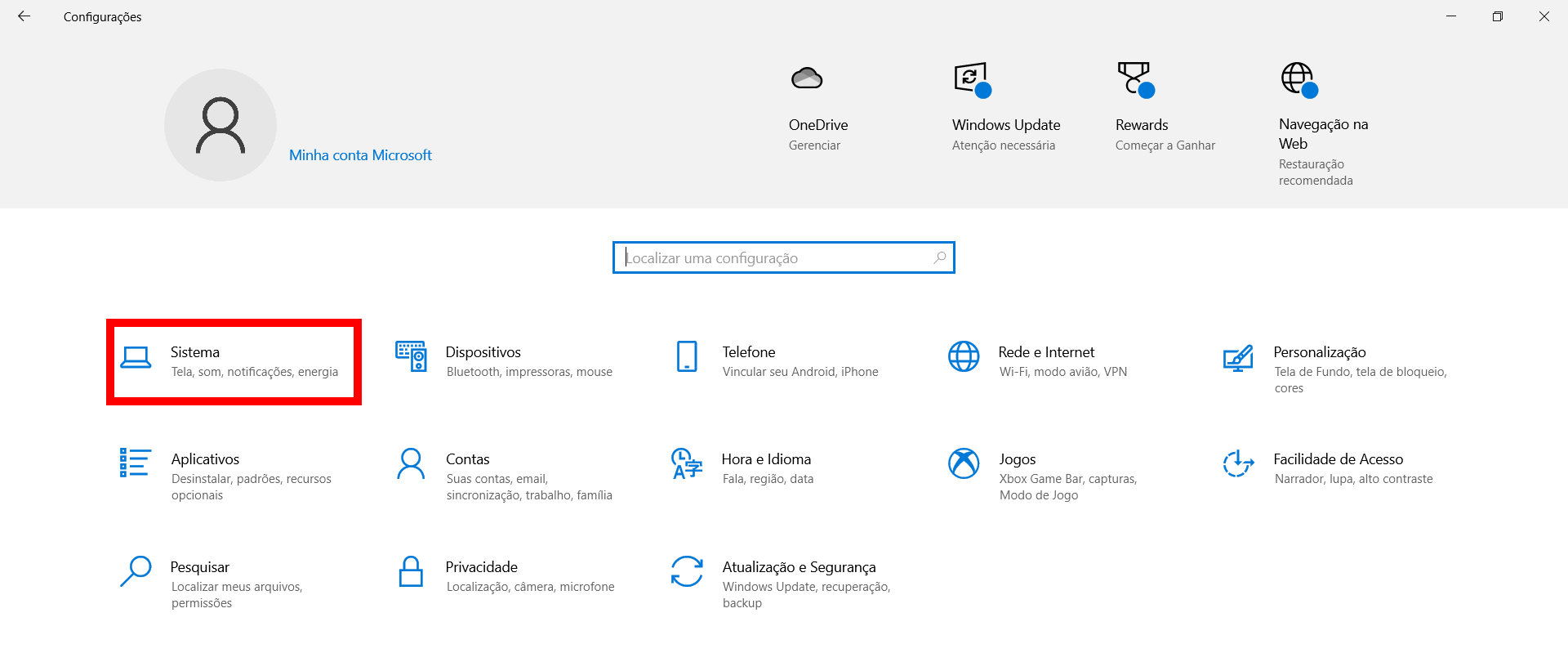This screenshot has height=662, width=1568.
Task: Click the Aplicativos list icon
Action: (x=135, y=463)
